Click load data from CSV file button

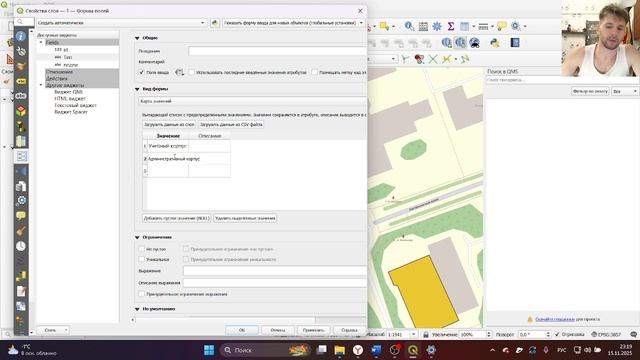click(x=231, y=124)
